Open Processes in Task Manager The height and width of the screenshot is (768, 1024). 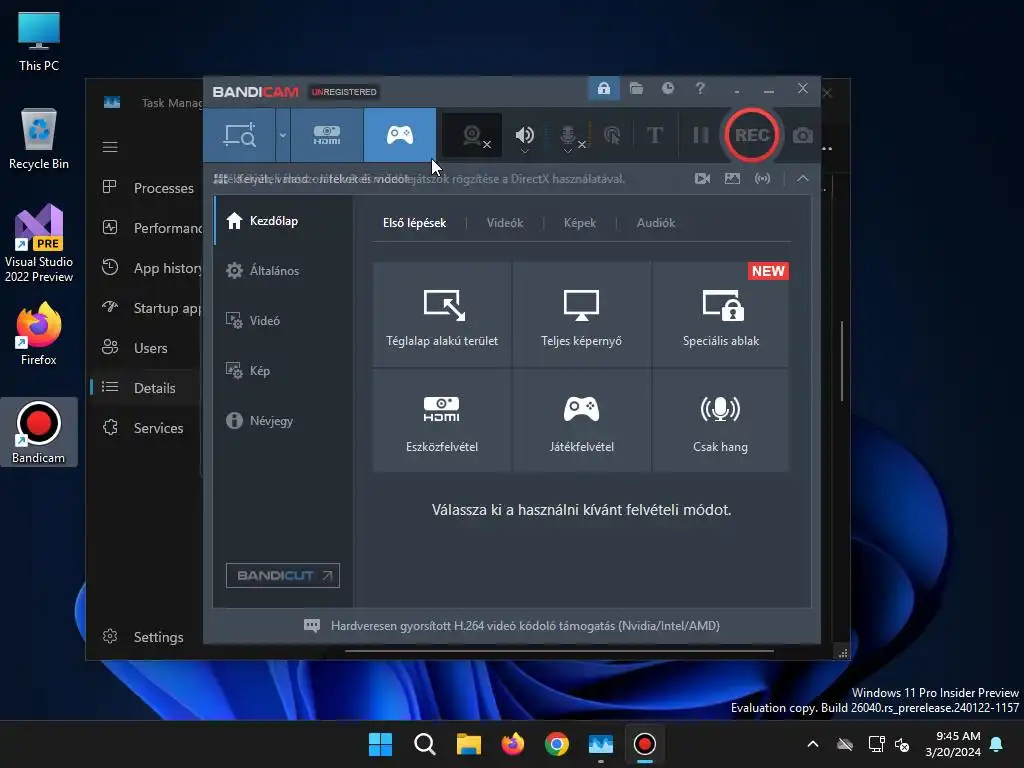(x=147, y=188)
